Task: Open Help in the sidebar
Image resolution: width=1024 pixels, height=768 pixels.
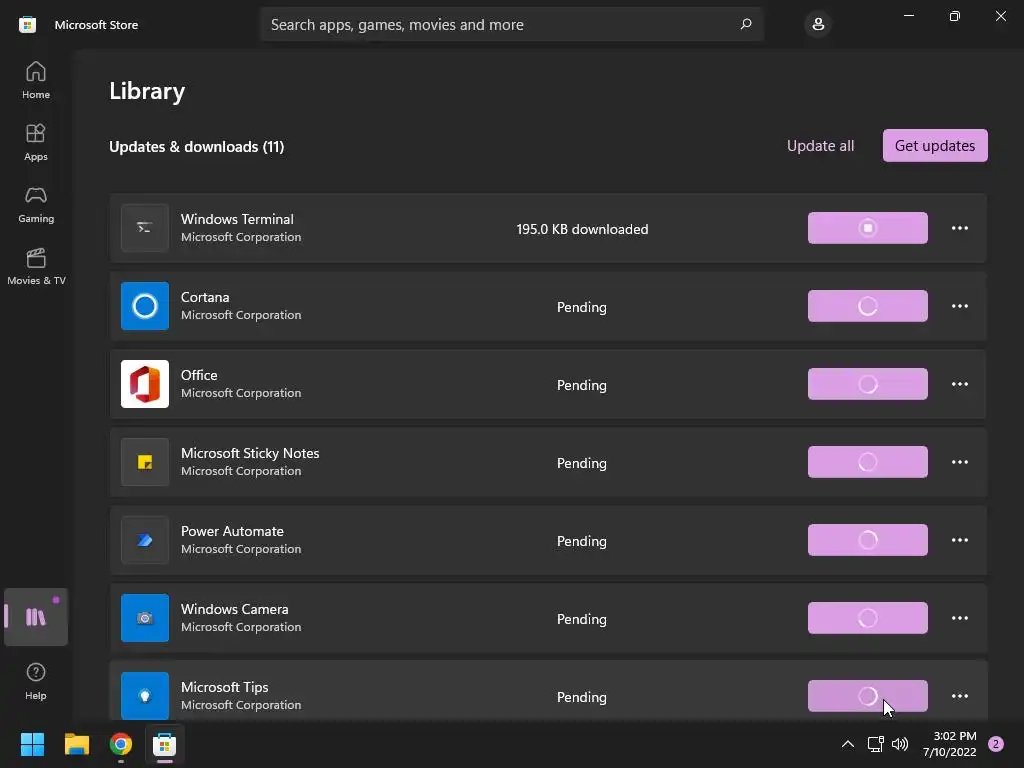Action: (x=36, y=682)
